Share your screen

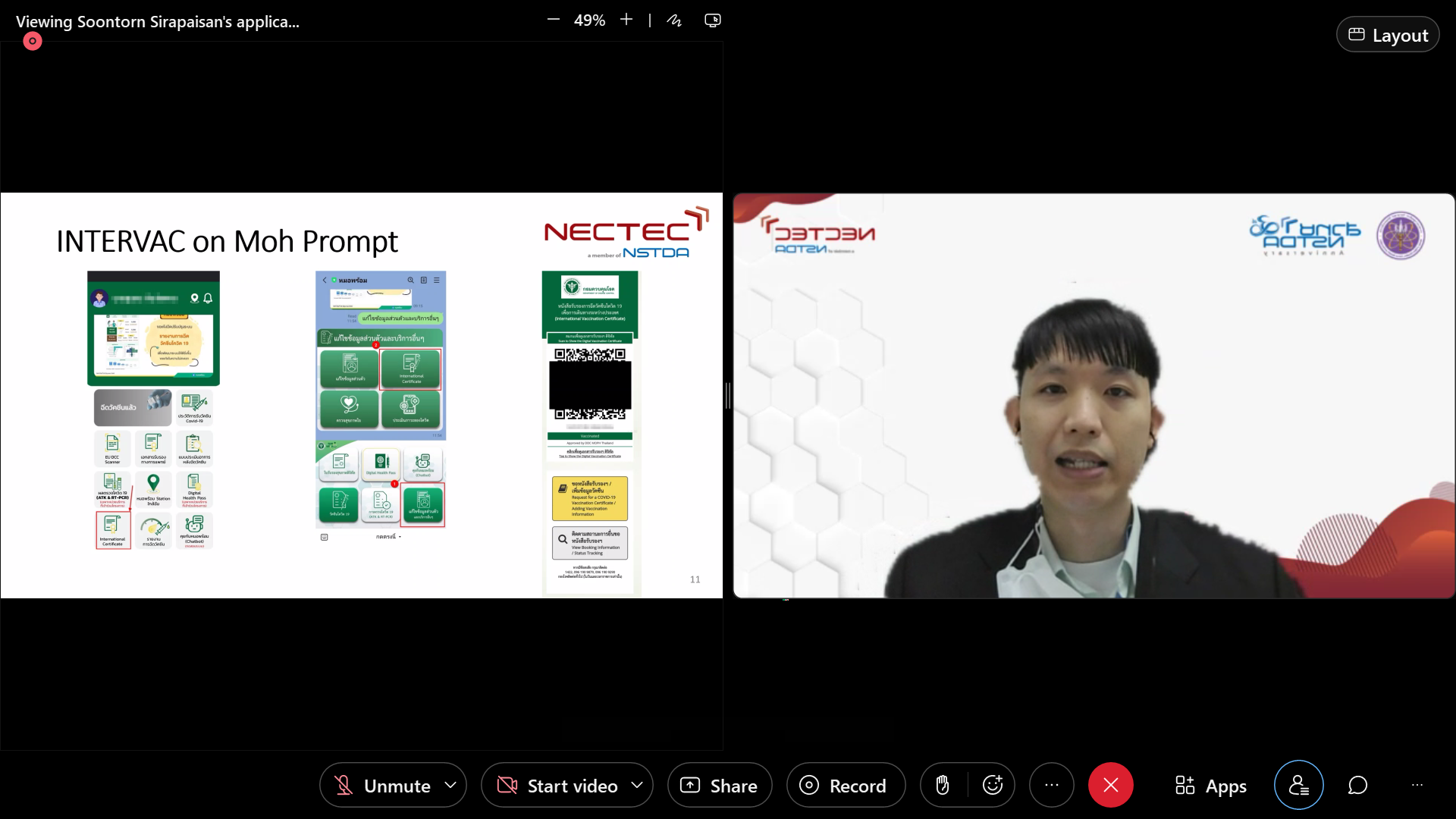[x=720, y=786]
